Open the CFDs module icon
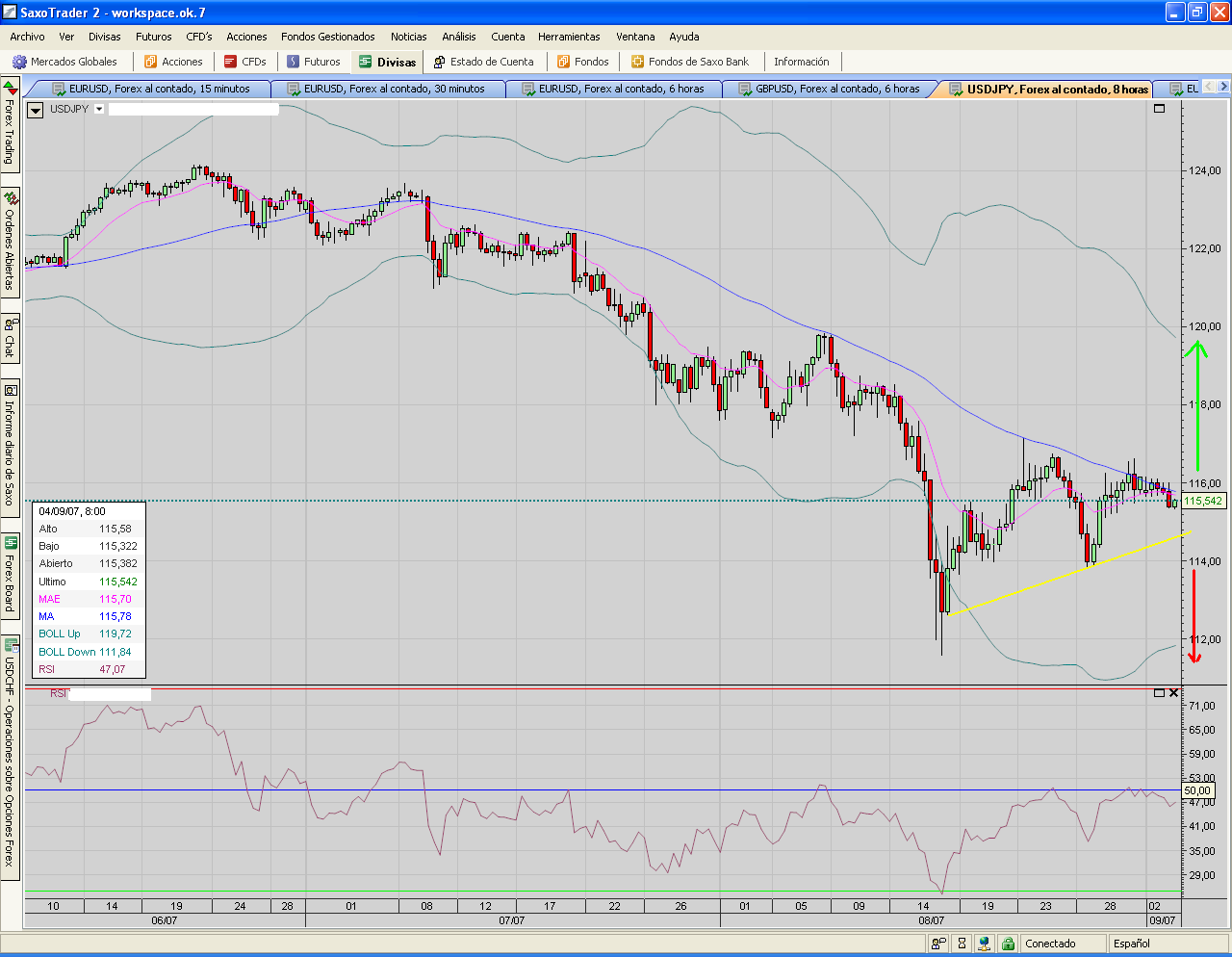 pyautogui.click(x=230, y=62)
